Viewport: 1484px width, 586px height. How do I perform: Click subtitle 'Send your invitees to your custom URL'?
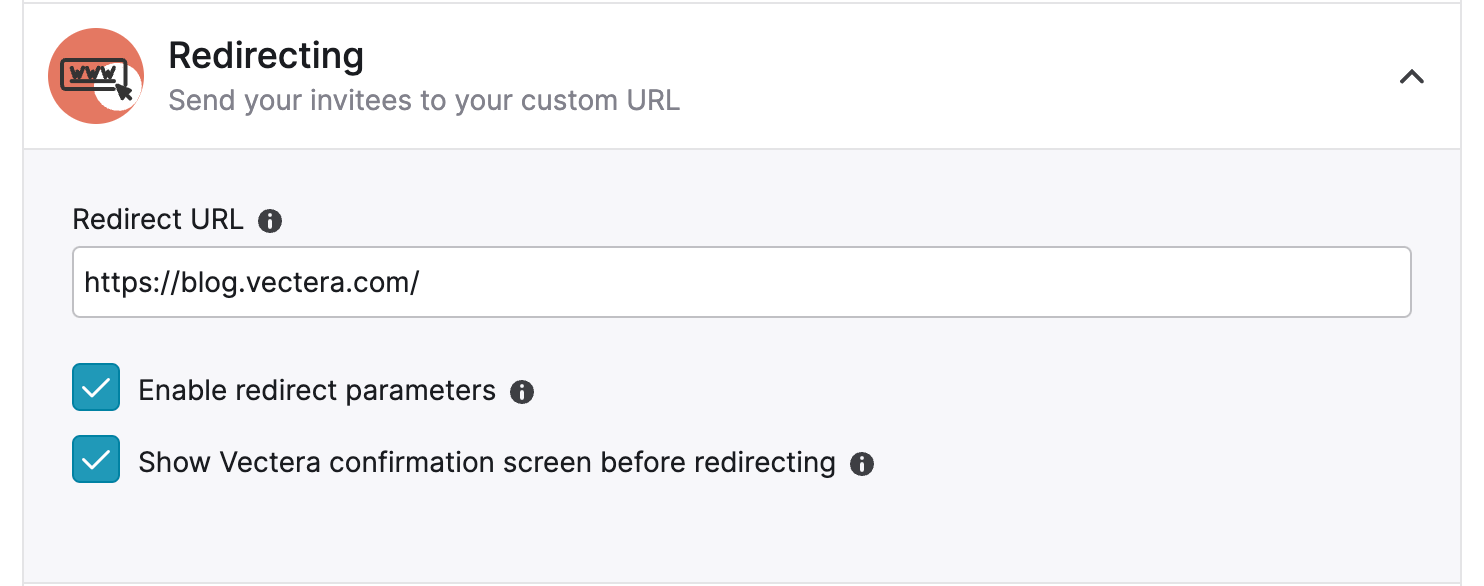(x=424, y=101)
